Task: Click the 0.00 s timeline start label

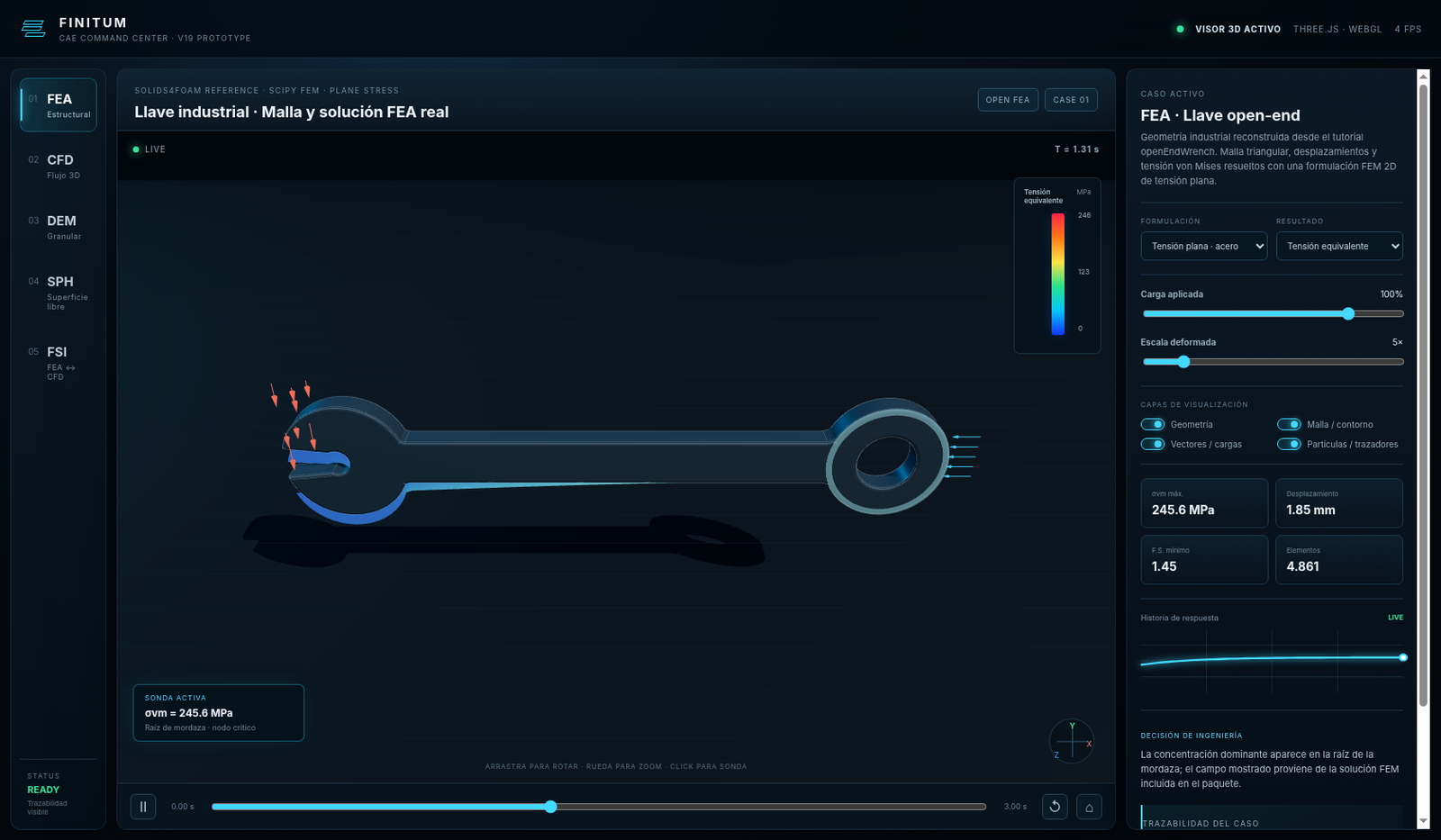Action: coord(183,807)
